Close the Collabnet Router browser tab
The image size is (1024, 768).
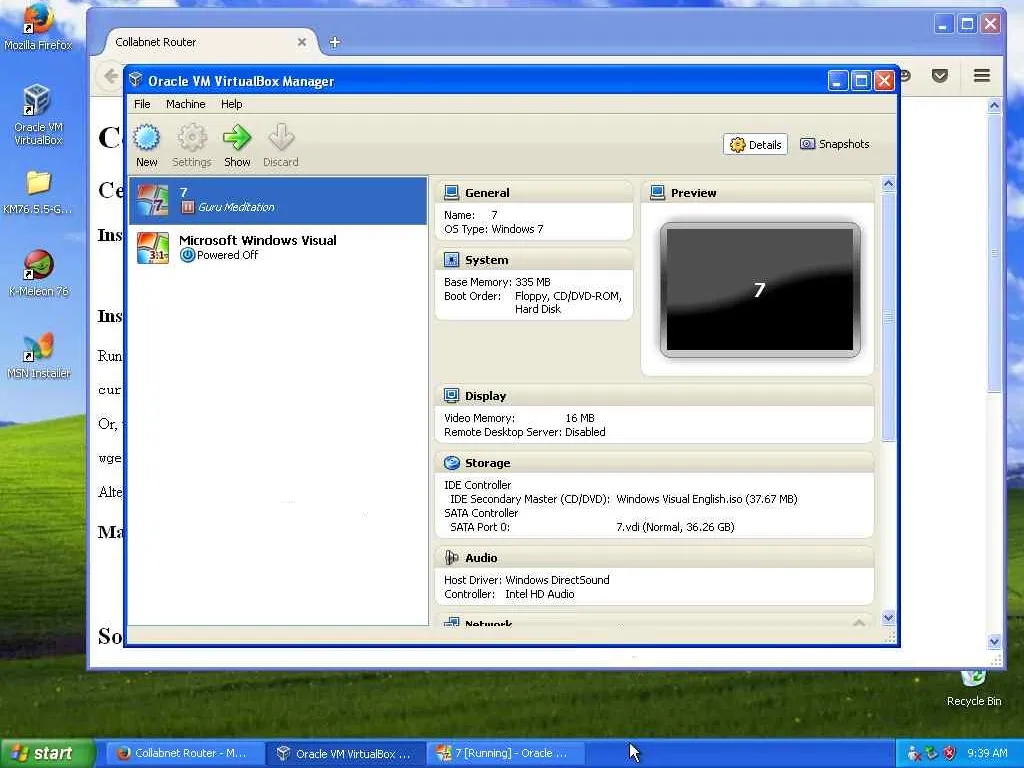[x=302, y=42]
